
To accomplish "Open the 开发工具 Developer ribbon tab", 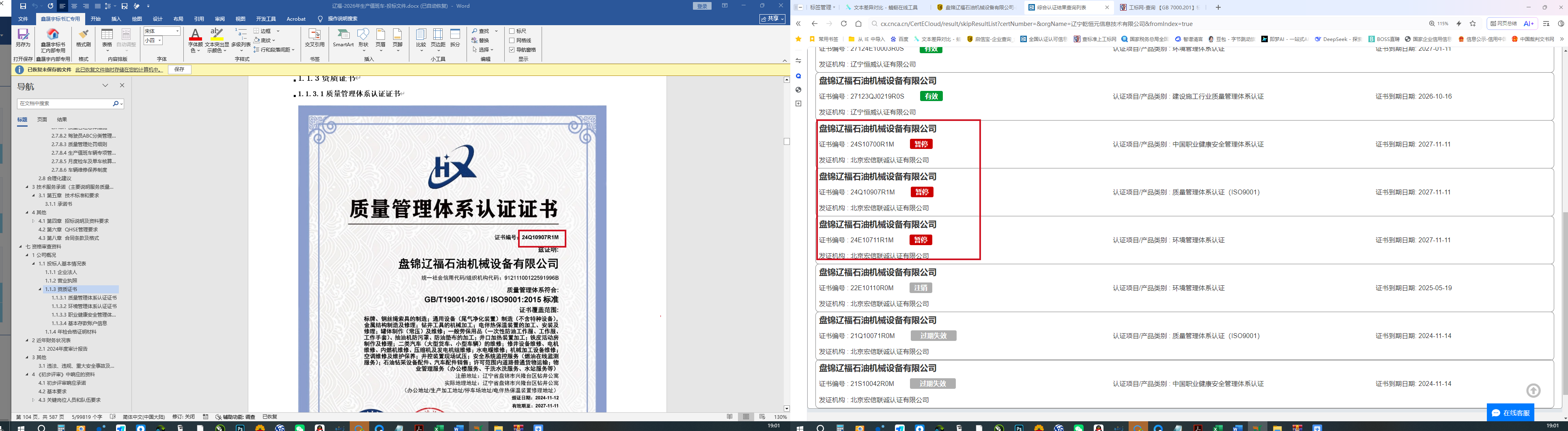I will pos(266,19).
